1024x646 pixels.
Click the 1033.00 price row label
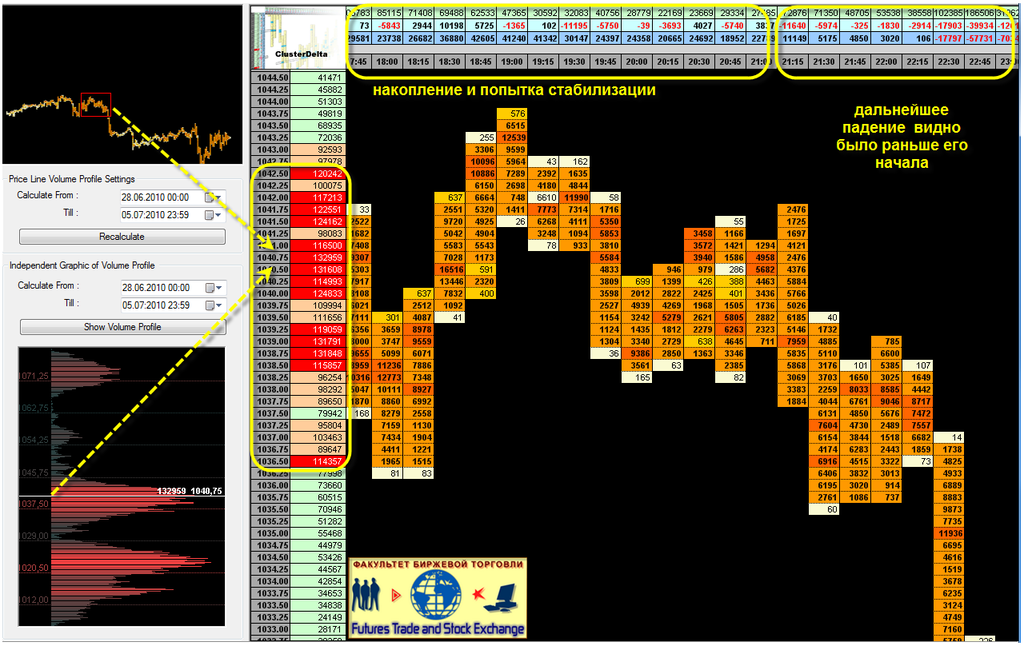click(271, 630)
